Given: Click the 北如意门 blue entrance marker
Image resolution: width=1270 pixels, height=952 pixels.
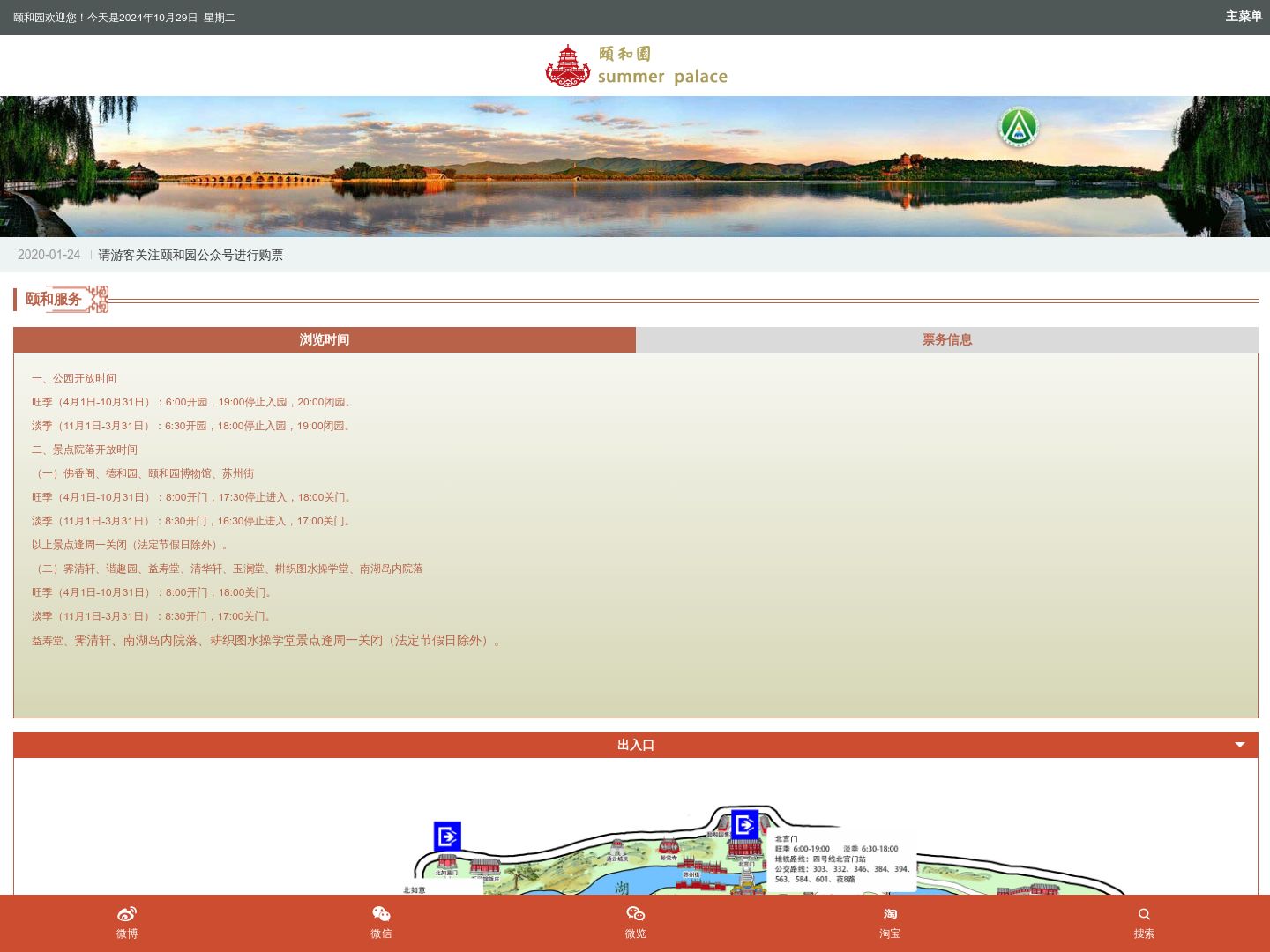Looking at the screenshot, I should (447, 836).
